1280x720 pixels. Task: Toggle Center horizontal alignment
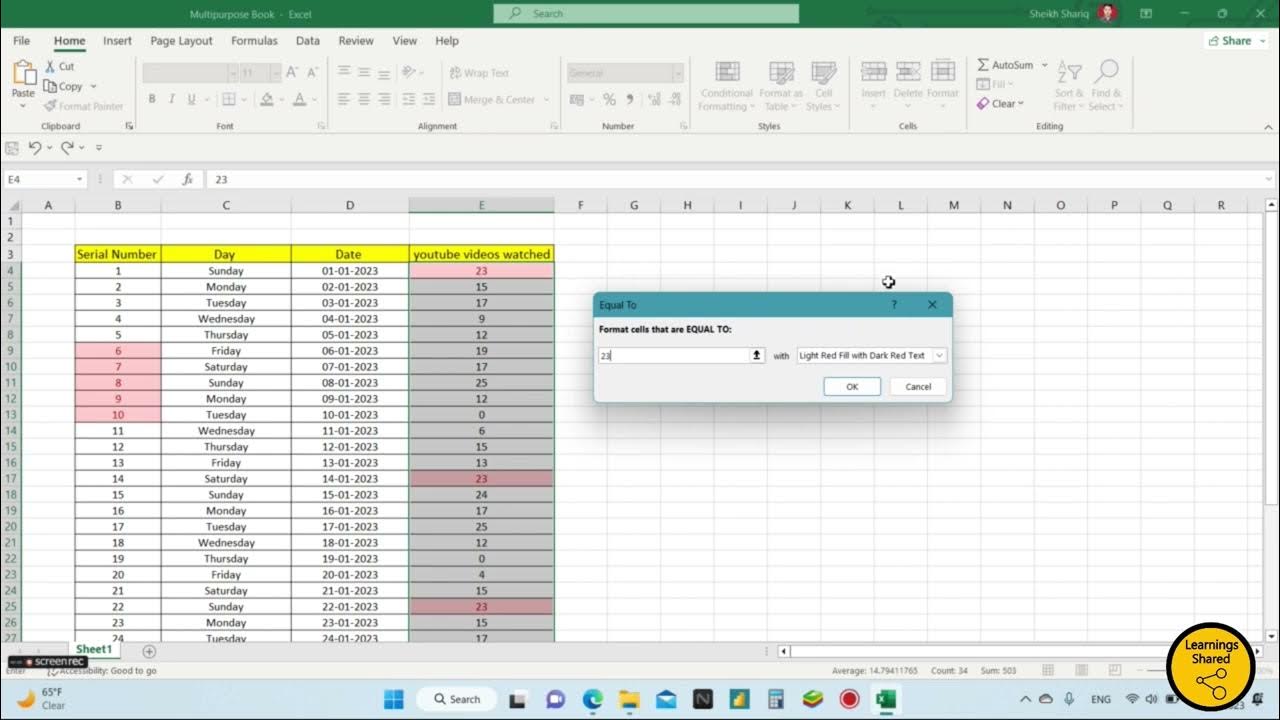pos(364,99)
